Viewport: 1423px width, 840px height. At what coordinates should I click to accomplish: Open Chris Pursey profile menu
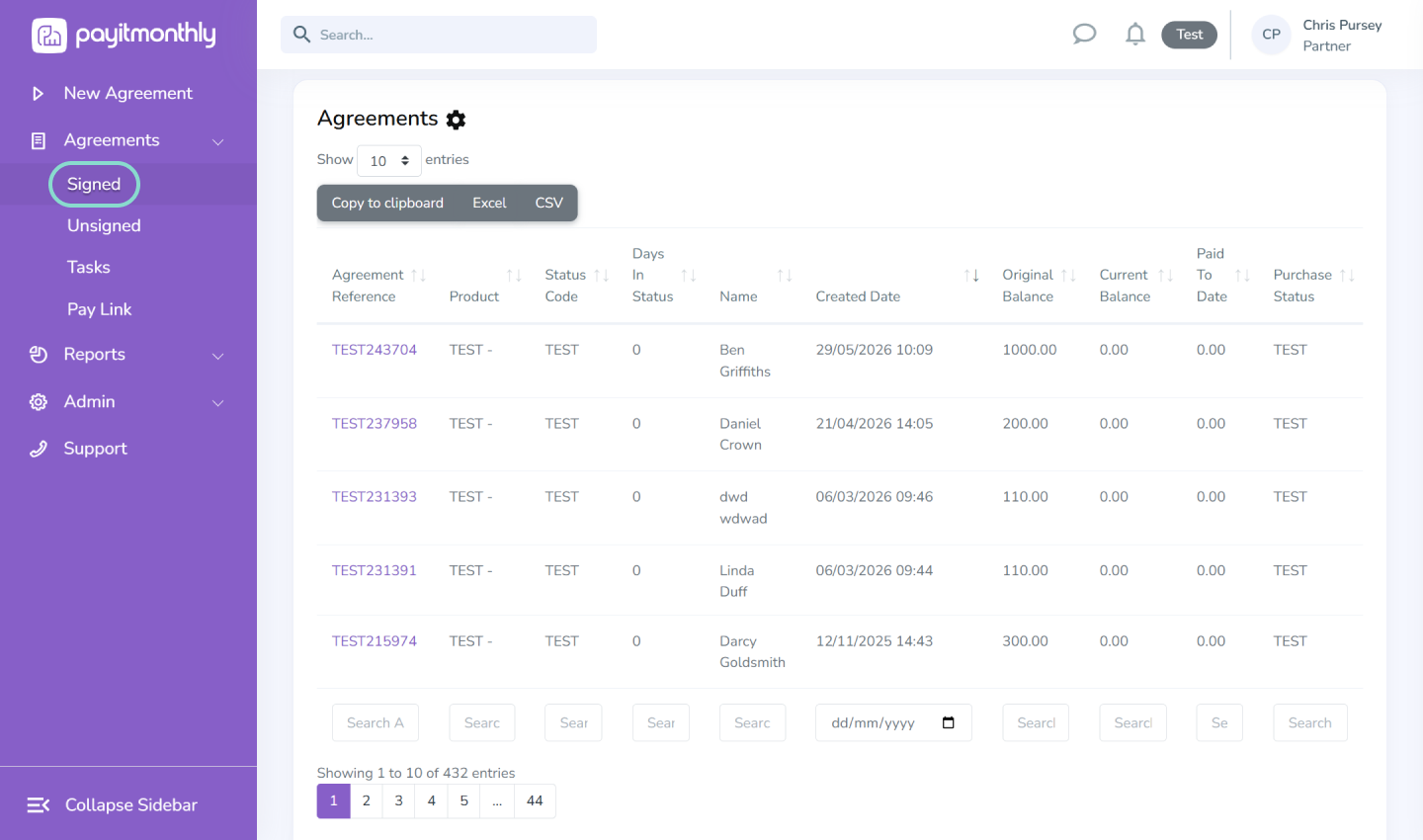pos(1342,35)
